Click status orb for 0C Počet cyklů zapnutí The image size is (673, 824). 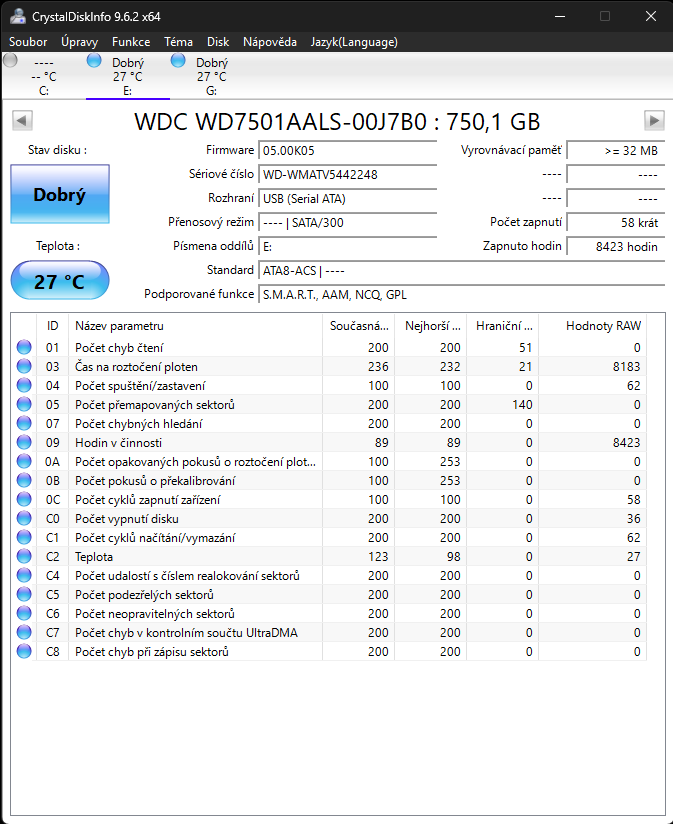point(24,499)
